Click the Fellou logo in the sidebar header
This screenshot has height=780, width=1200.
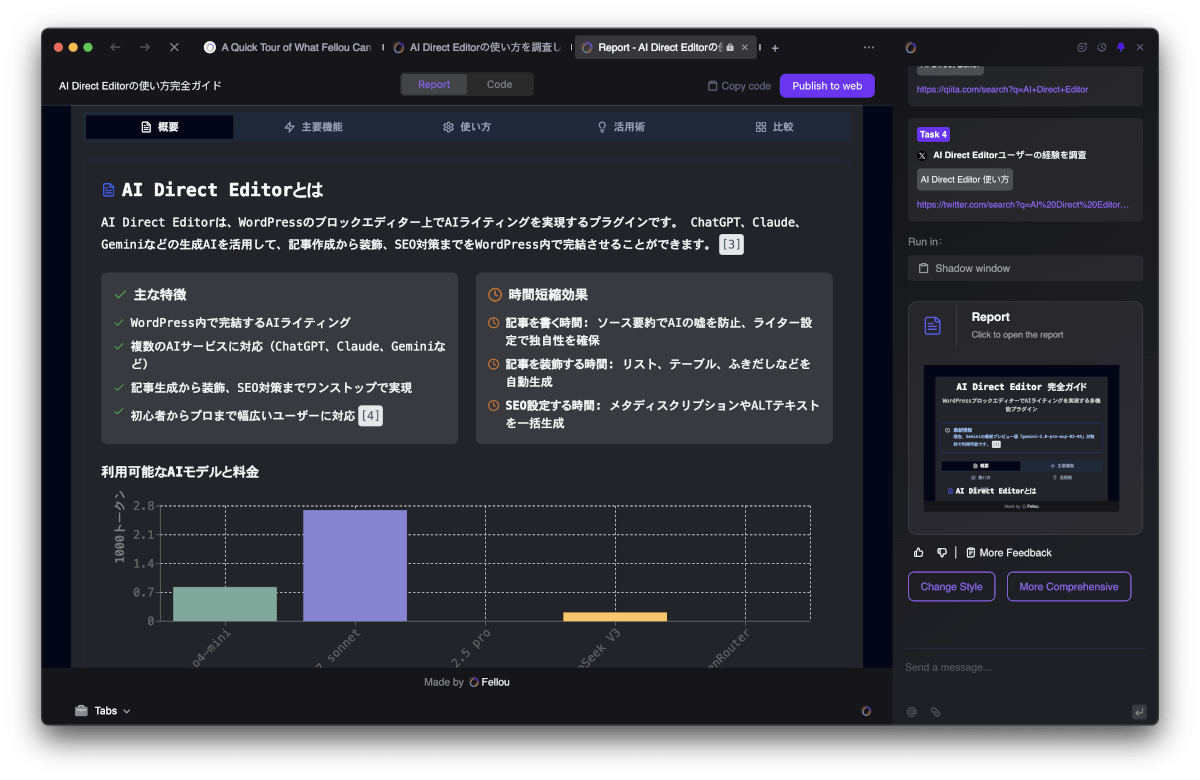point(911,47)
